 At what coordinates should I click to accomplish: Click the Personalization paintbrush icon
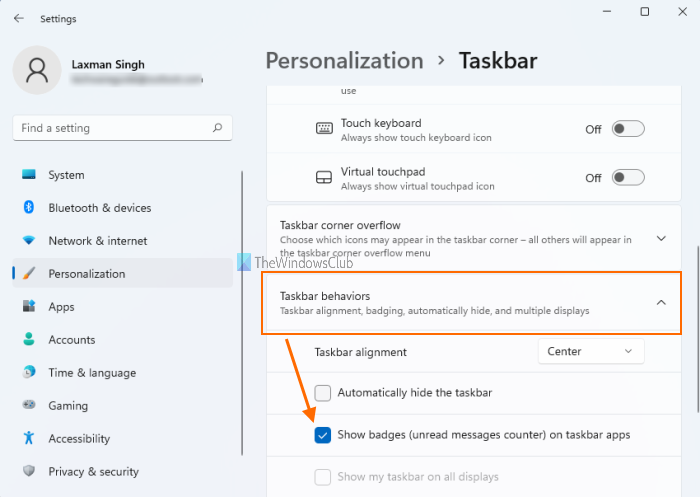click(29, 273)
